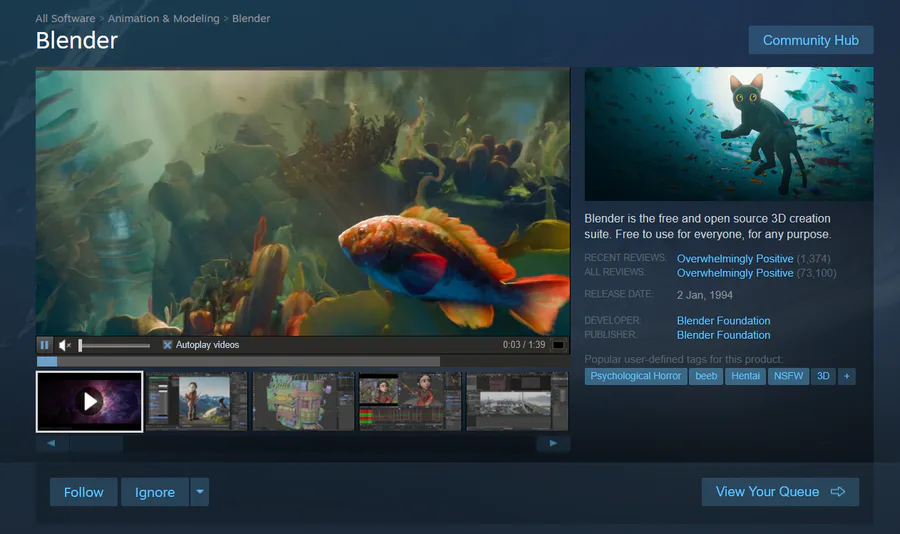Open publisher Blender Foundation link
The image size is (900, 534).
coord(723,335)
